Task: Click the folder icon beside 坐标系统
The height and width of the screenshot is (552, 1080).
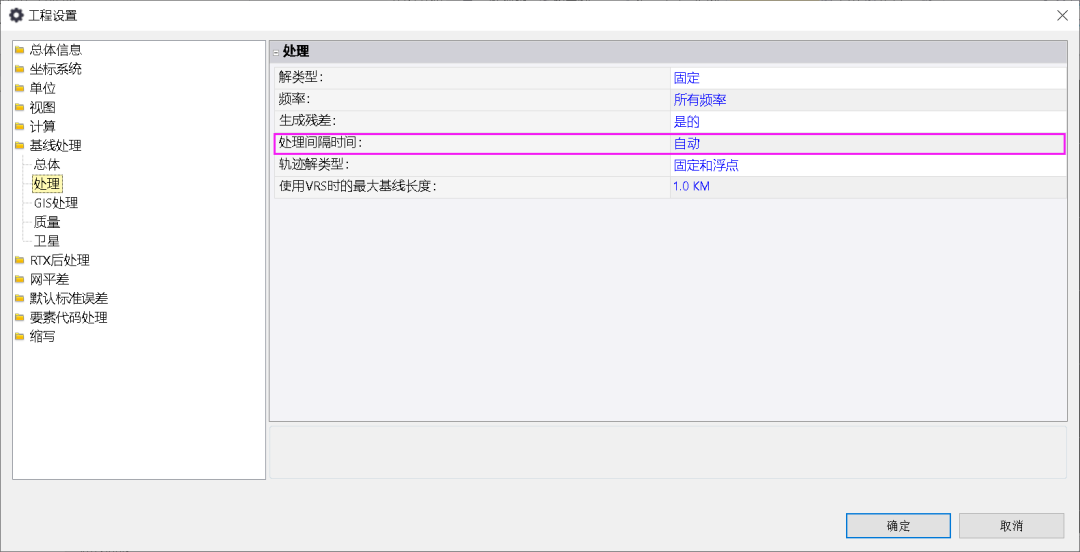Action: click(20, 70)
